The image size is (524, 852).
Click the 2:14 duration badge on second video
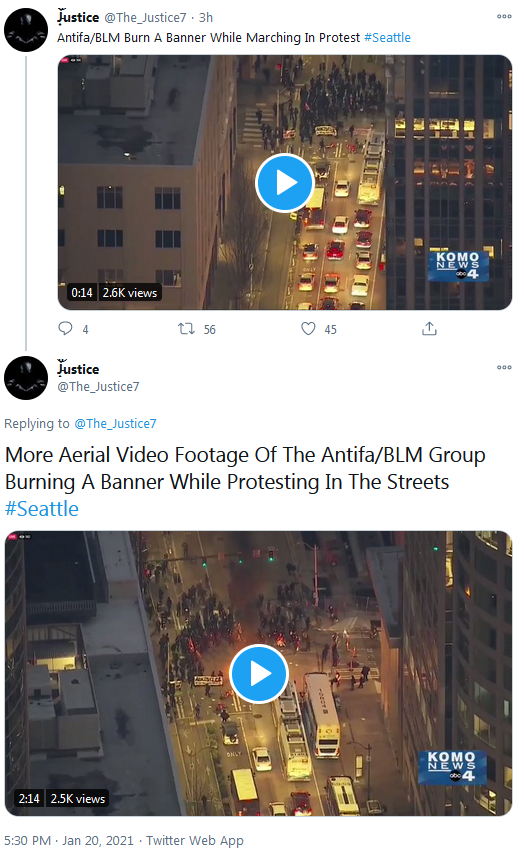point(29,799)
